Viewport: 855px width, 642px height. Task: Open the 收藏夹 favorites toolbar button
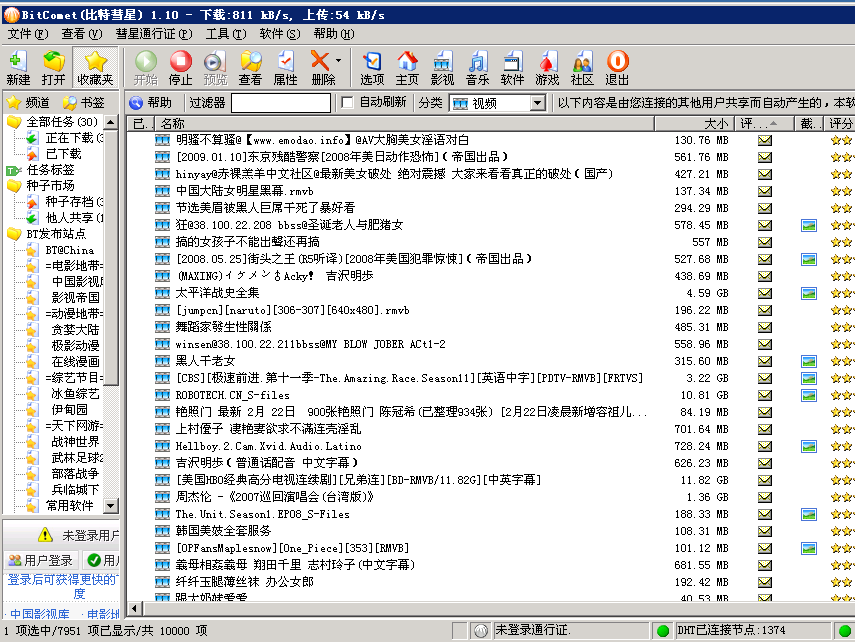[x=95, y=68]
